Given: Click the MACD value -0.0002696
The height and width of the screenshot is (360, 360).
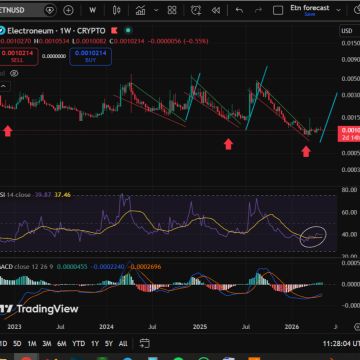Looking at the screenshot, I should pyautogui.click(x=145, y=267).
